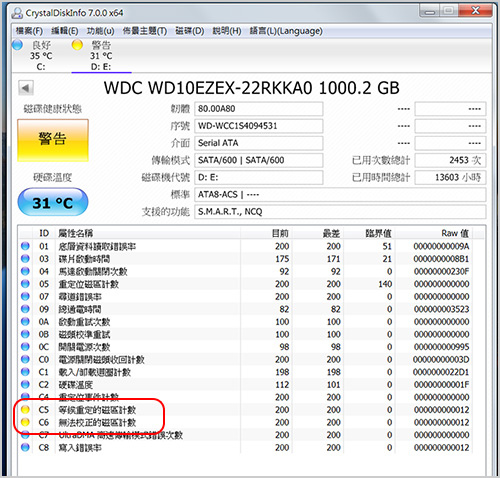The image size is (500, 478).
Task: Click the 硬碟溫度 label above temperature
Action: click(x=53, y=178)
